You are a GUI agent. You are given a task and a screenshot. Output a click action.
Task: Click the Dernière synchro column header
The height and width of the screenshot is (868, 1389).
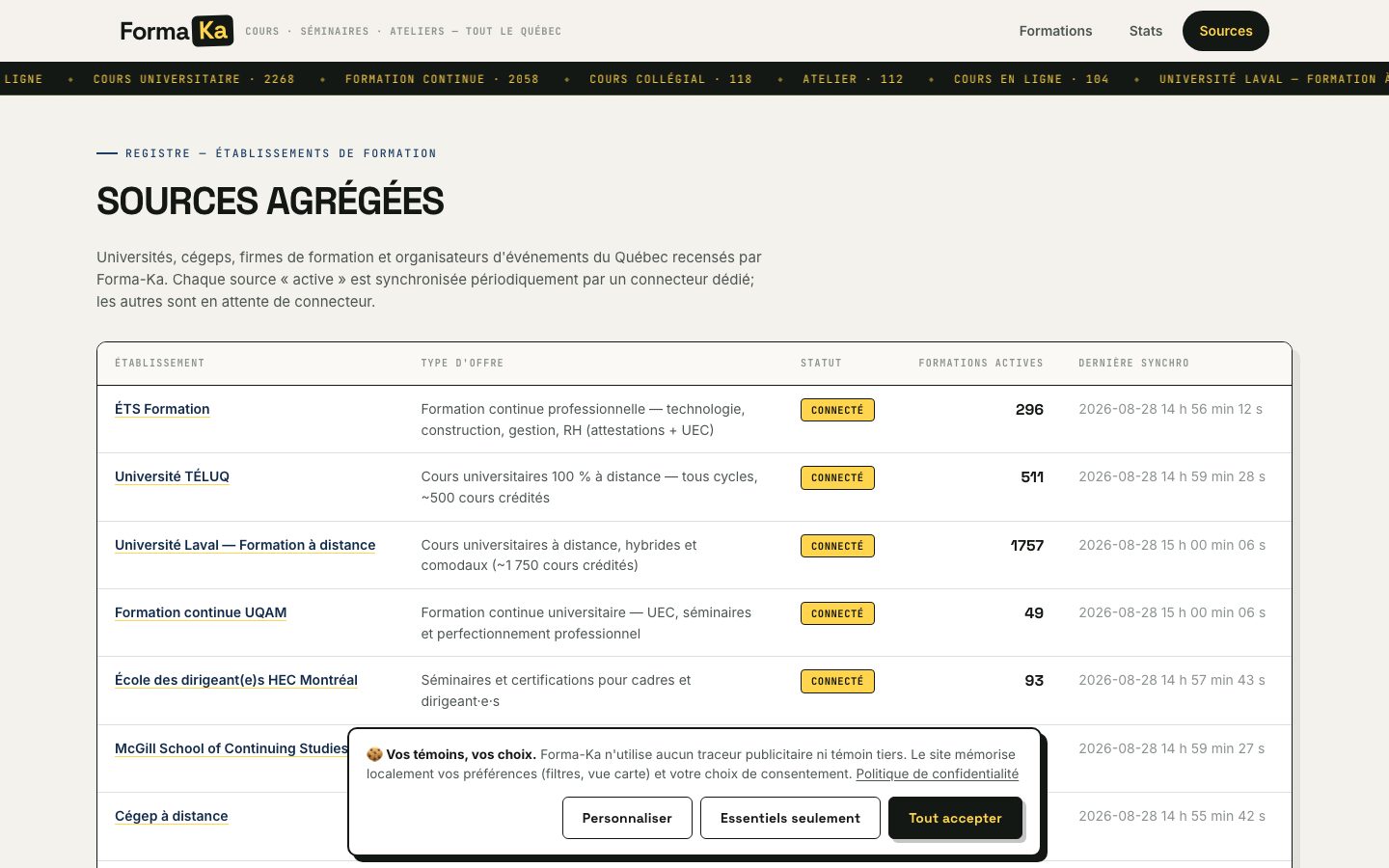[x=1133, y=363]
